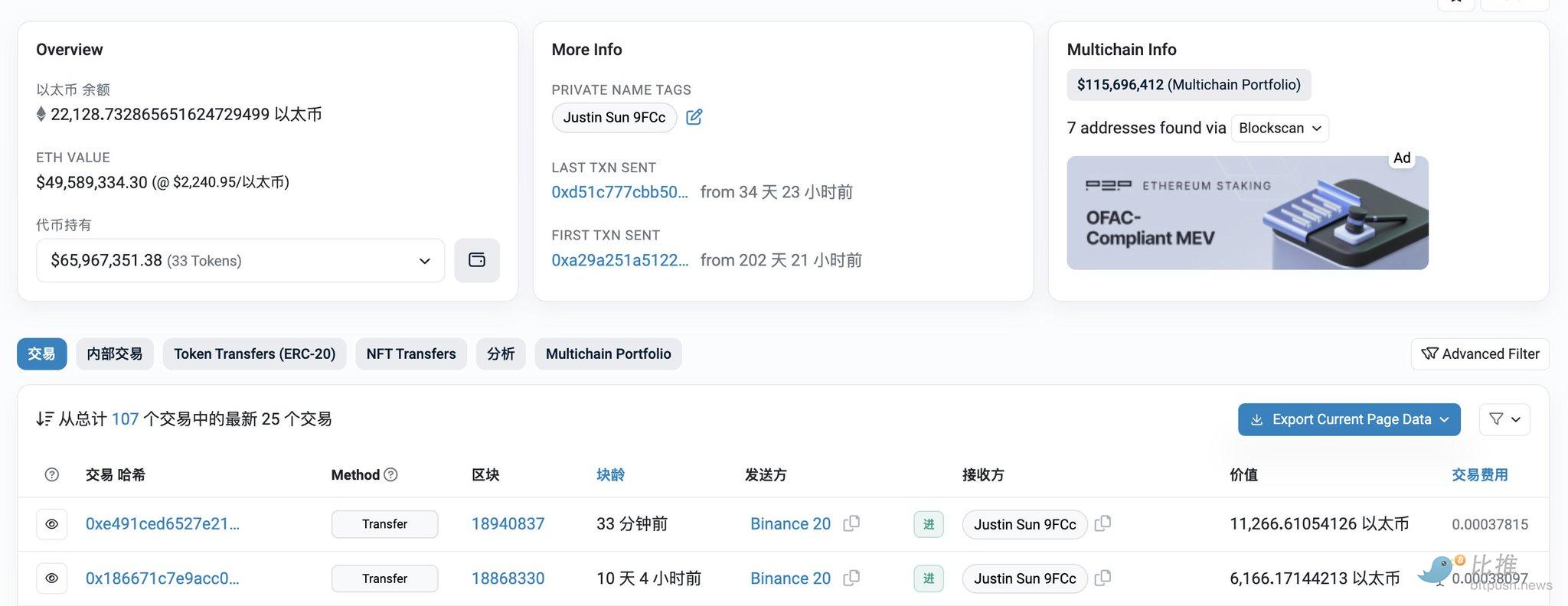Open the filter funnel dropdown

tap(1504, 419)
